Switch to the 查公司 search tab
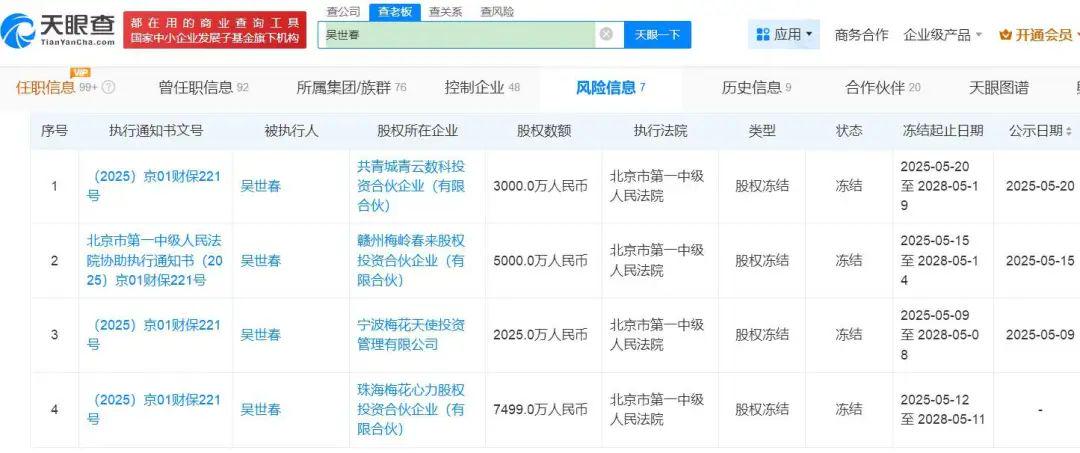The height and width of the screenshot is (453, 1080). click(x=343, y=12)
